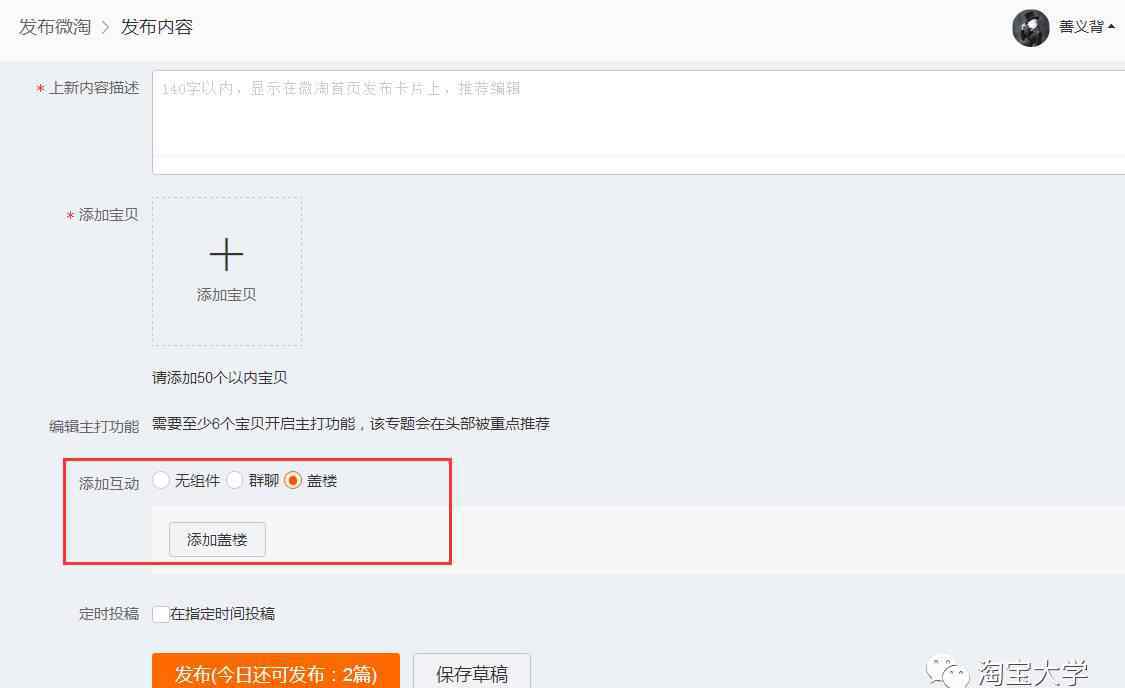The height and width of the screenshot is (688, 1125).
Task: Select the 群聊 radio option
Action: point(235,480)
